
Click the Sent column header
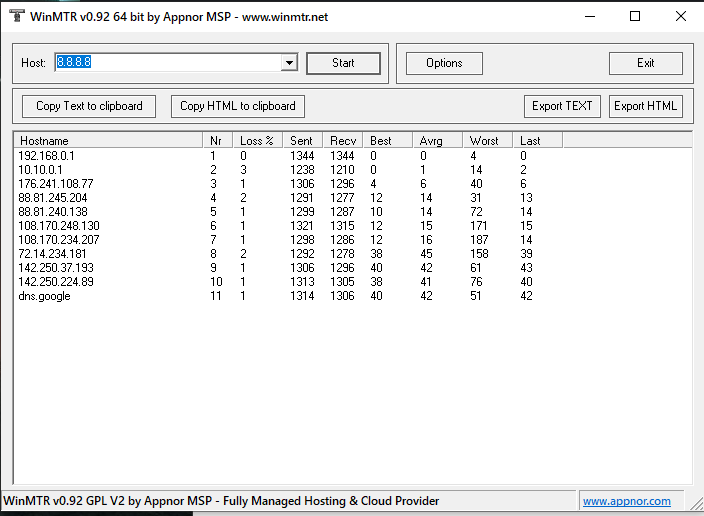tap(303, 141)
